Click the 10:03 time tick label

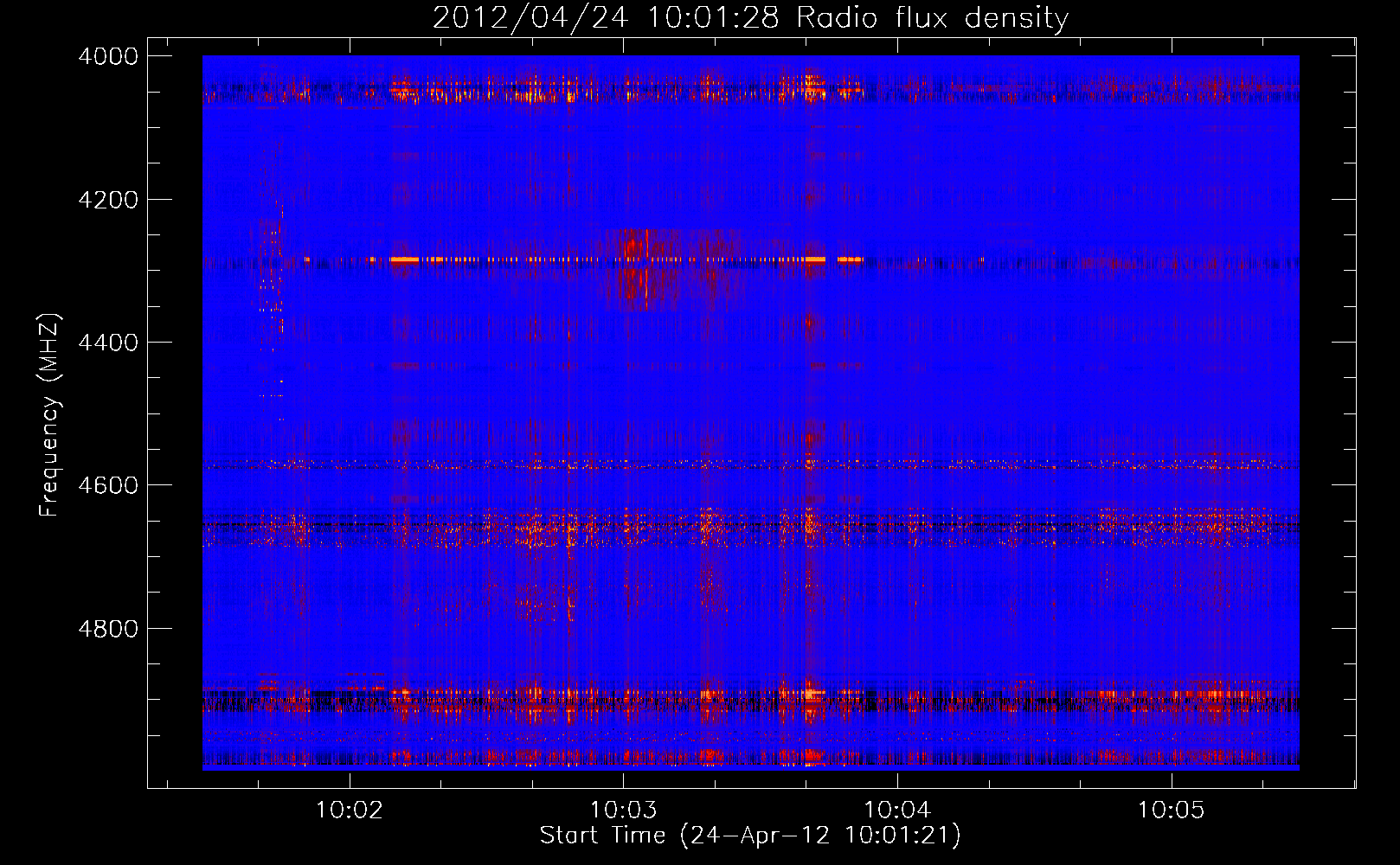(624, 811)
